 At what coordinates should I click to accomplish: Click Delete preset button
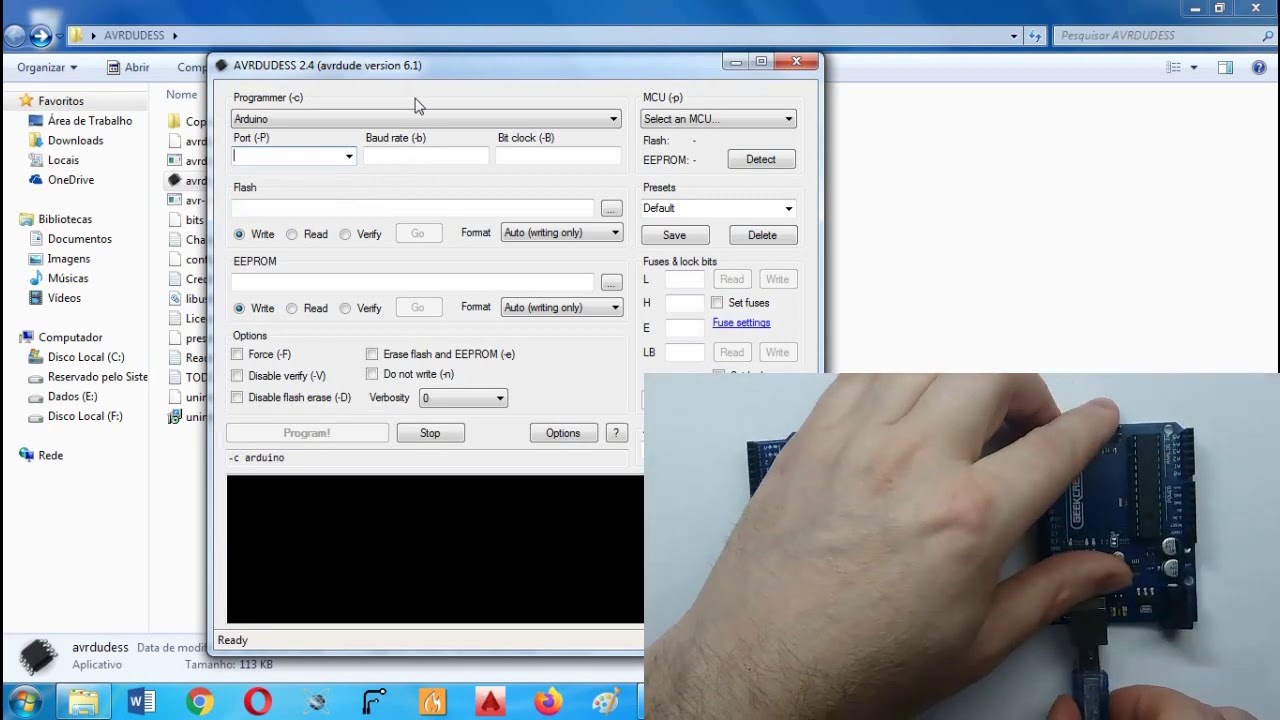(x=762, y=235)
